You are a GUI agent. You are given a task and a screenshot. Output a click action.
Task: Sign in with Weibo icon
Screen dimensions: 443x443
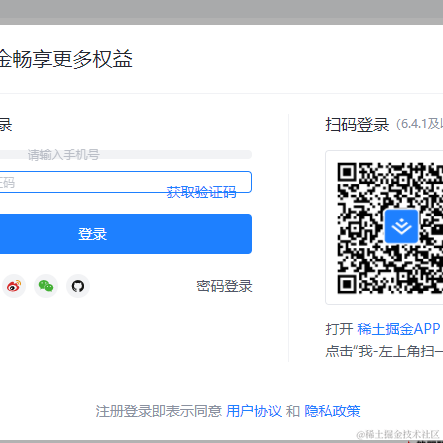point(14,286)
